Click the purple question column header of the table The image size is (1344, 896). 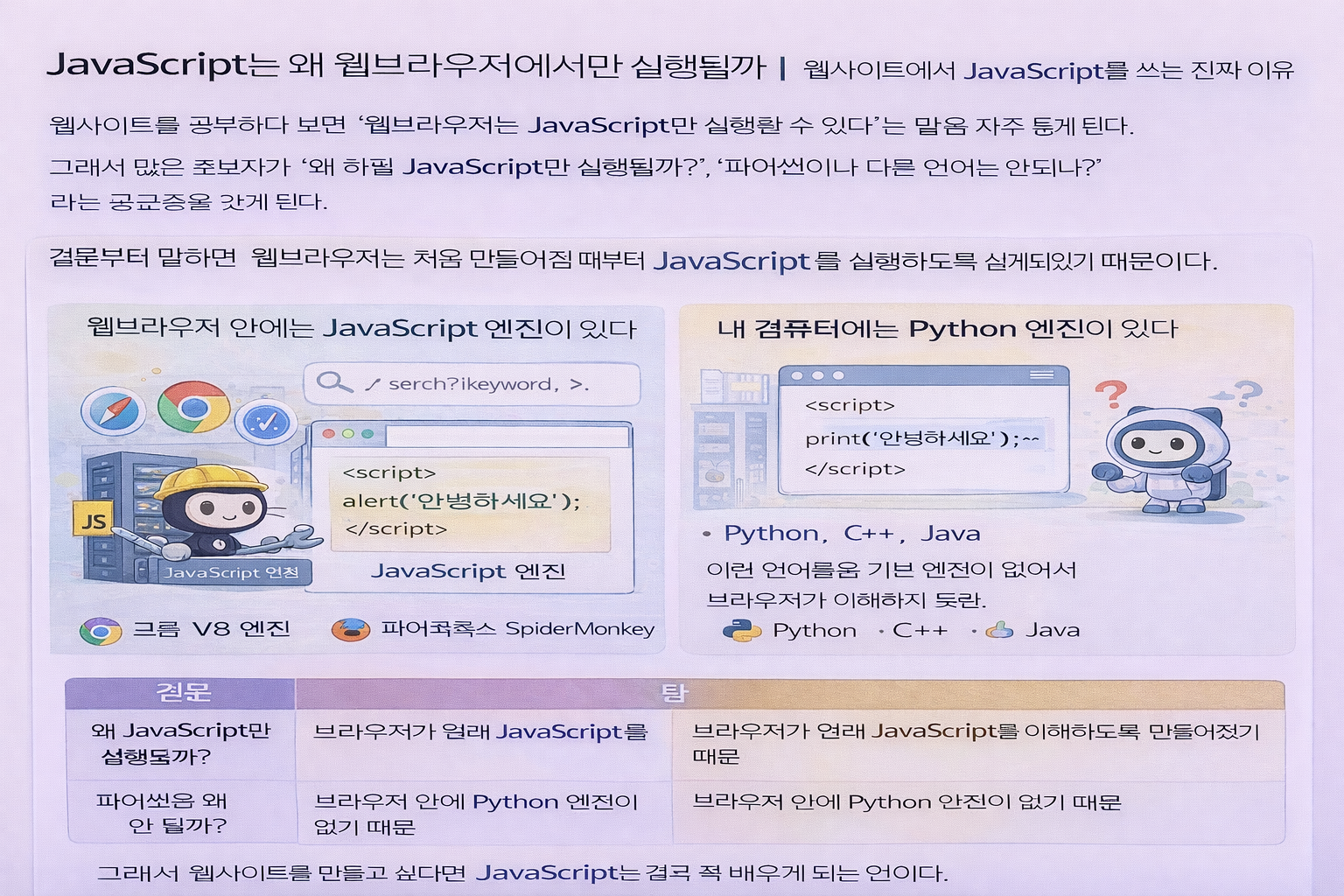(180, 693)
